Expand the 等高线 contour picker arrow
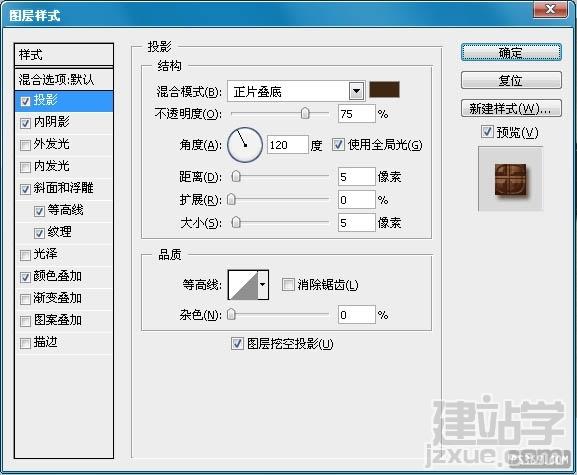The width and height of the screenshot is (577, 475). tap(263, 285)
